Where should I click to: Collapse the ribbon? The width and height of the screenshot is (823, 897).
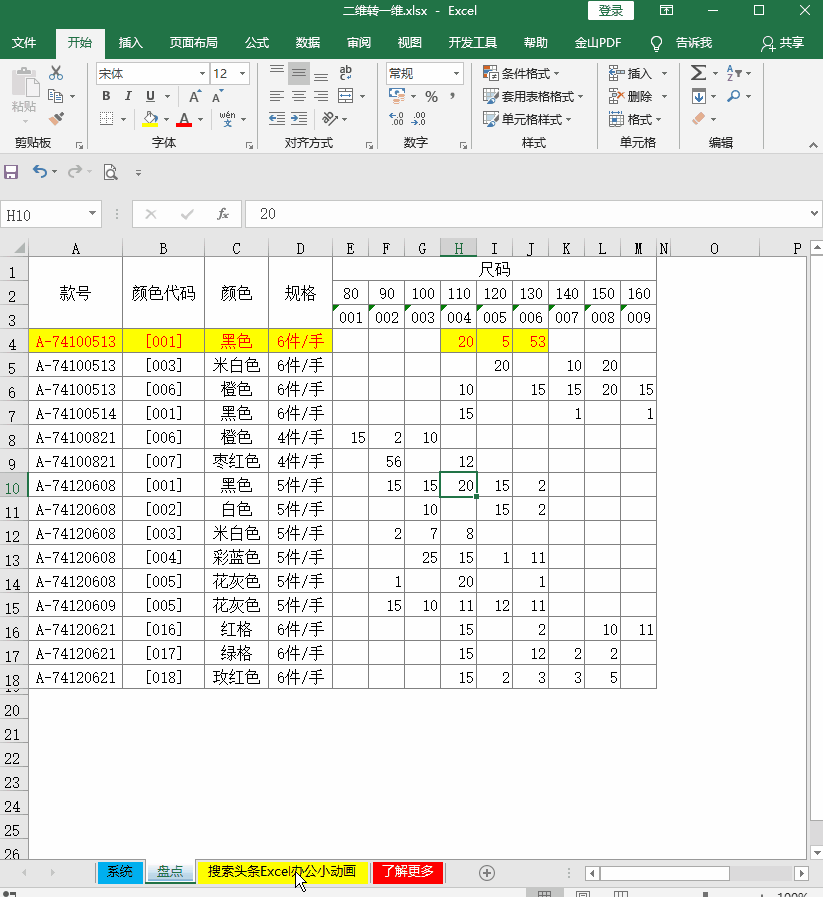(x=813, y=145)
